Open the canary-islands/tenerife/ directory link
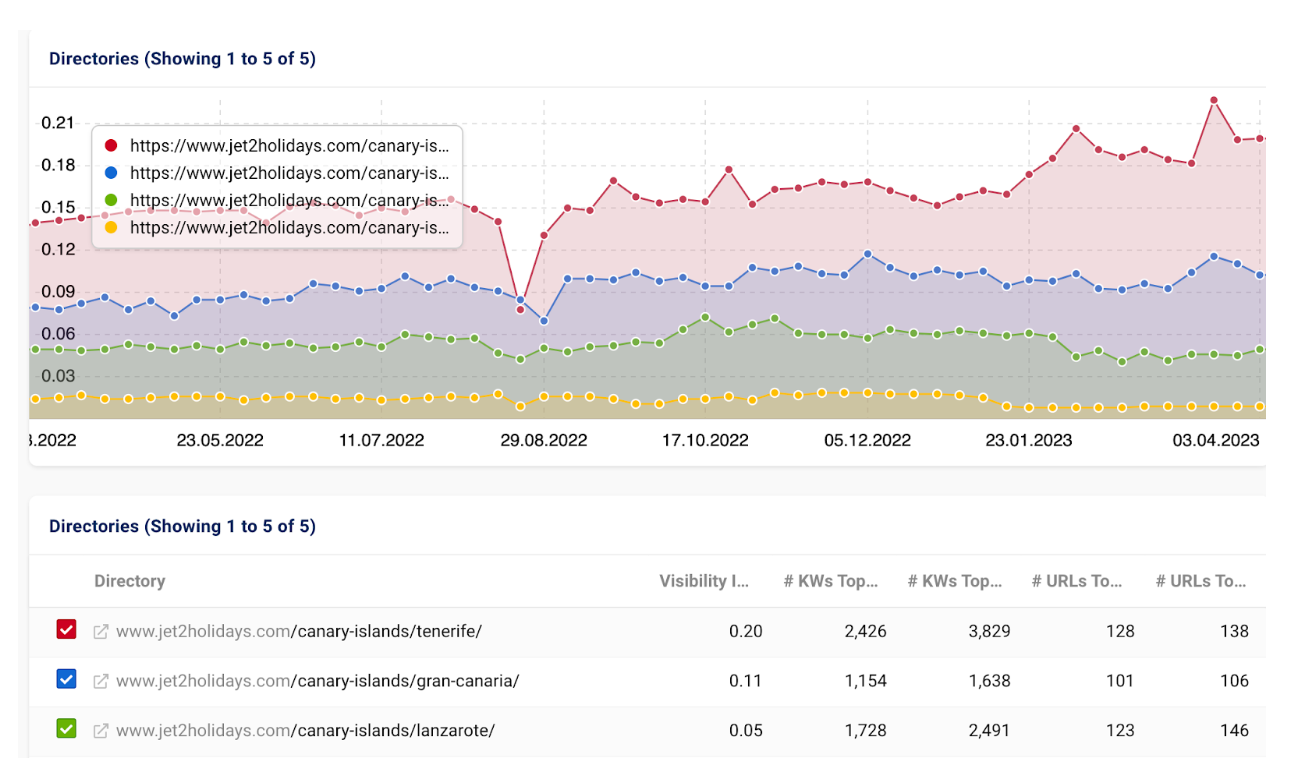The width and height of the screenshot is (1297, 769). 299,631
